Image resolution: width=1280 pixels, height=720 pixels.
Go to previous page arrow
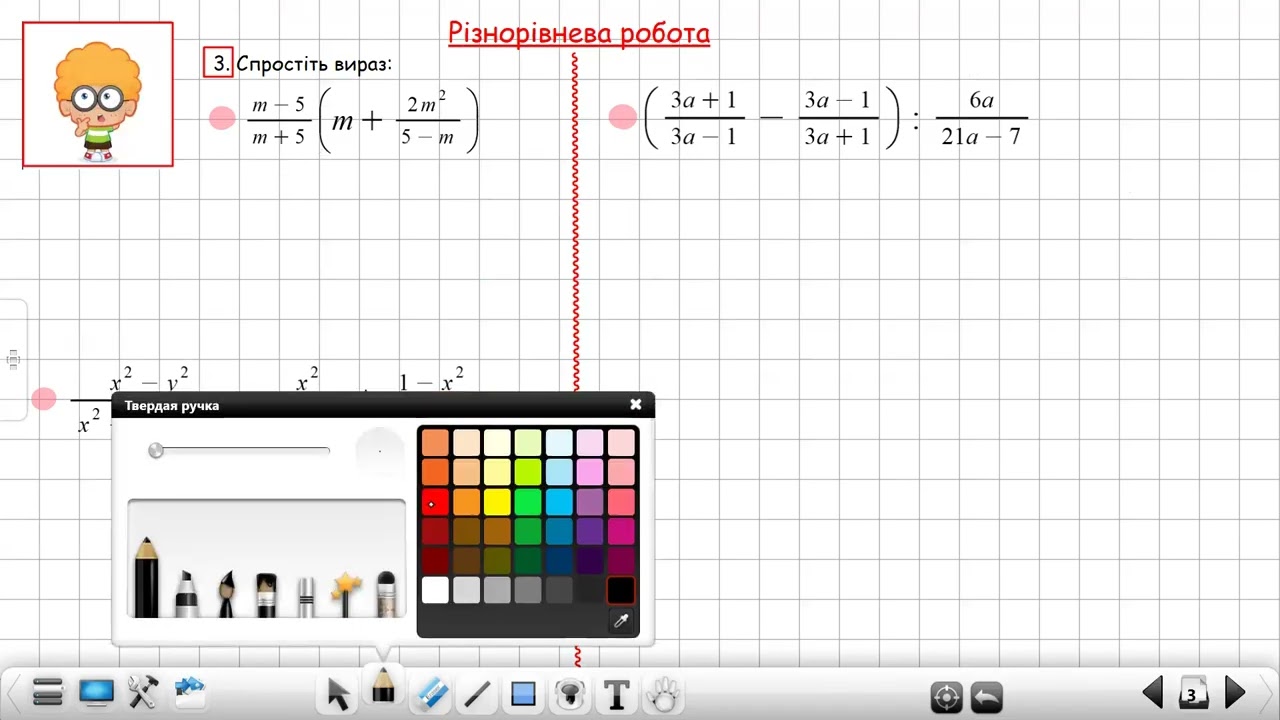(x=1153, y=692)
